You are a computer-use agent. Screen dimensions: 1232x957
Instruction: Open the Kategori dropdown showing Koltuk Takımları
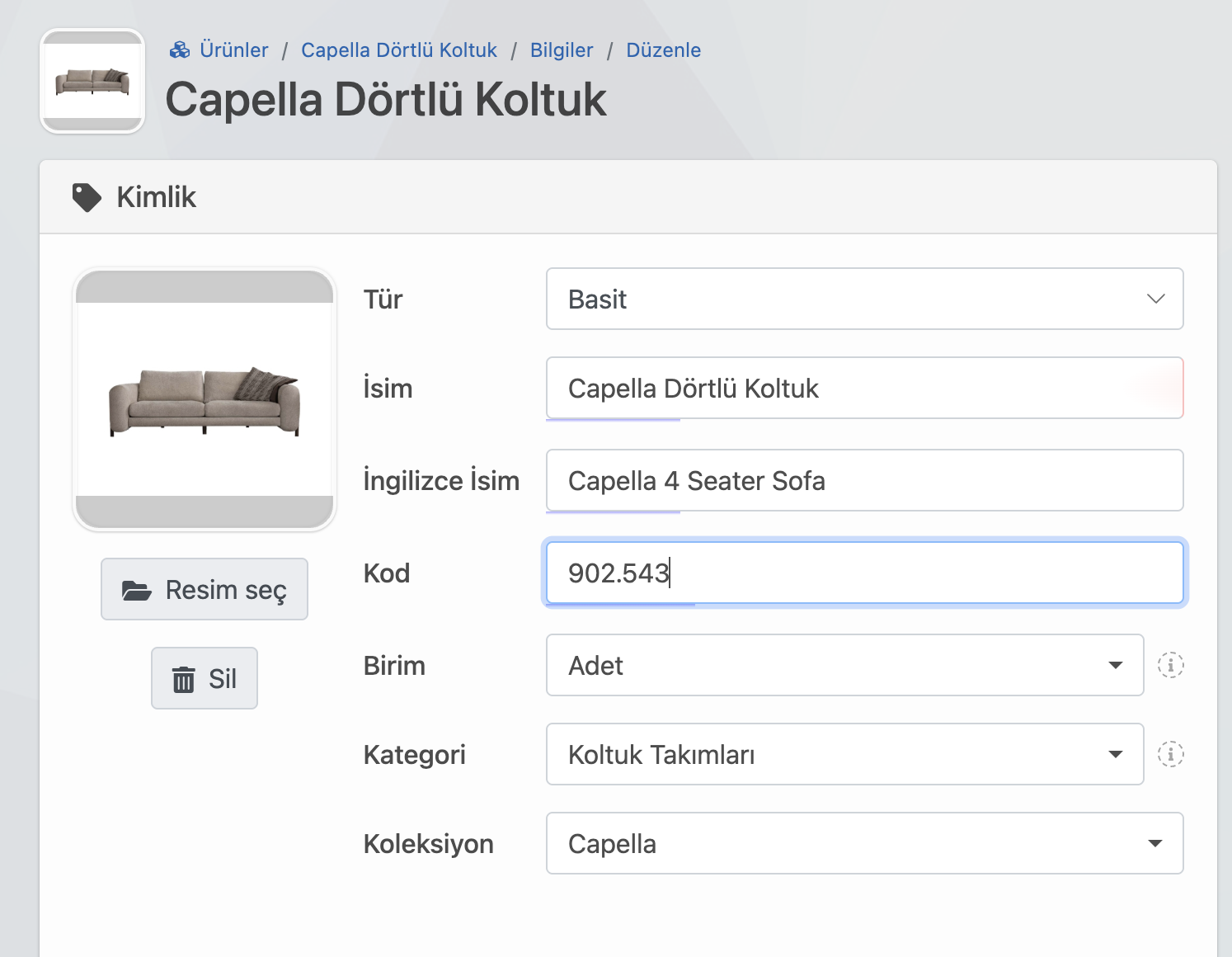click(845, 754)
